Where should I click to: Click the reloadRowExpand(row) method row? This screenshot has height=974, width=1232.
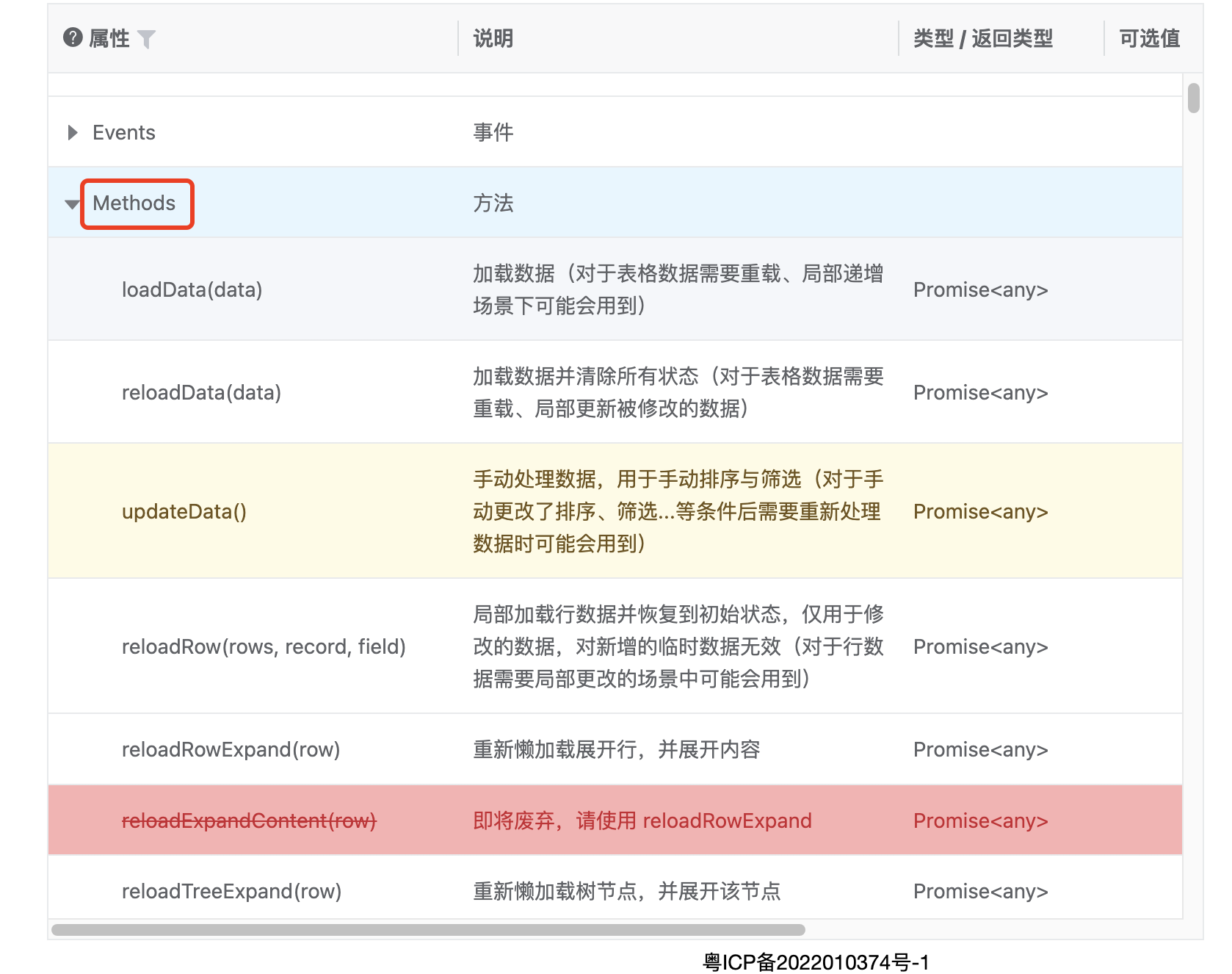point(231,749)
